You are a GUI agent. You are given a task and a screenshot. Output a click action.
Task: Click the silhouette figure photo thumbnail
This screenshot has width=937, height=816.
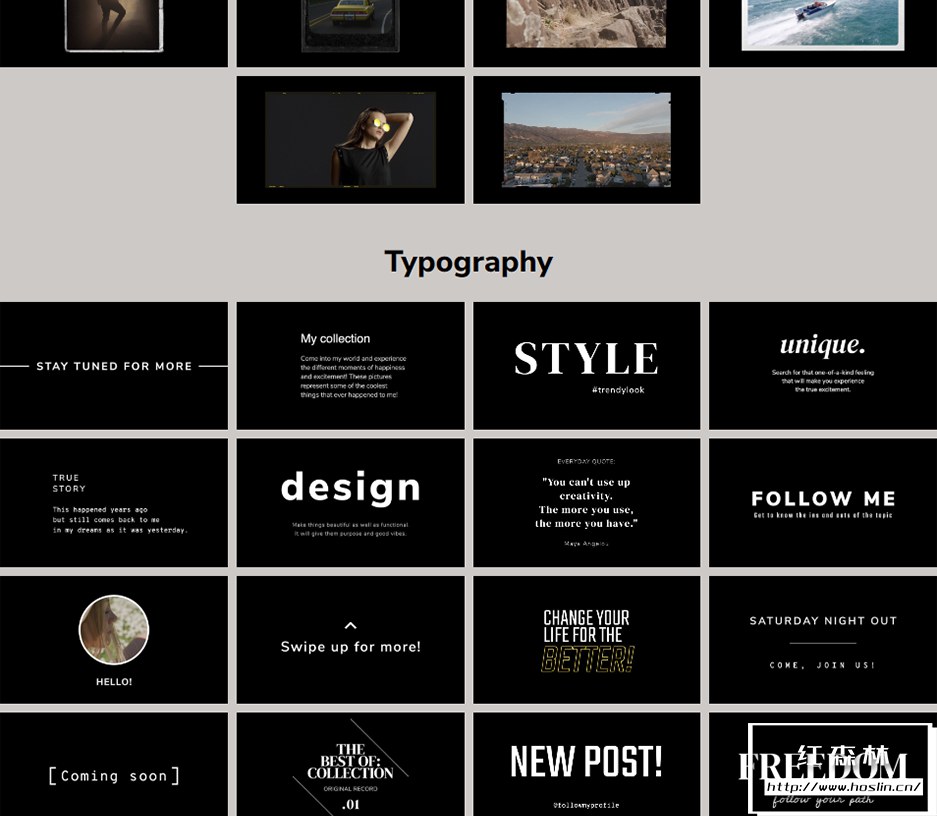pyautogui.click(x=114, y=33)
